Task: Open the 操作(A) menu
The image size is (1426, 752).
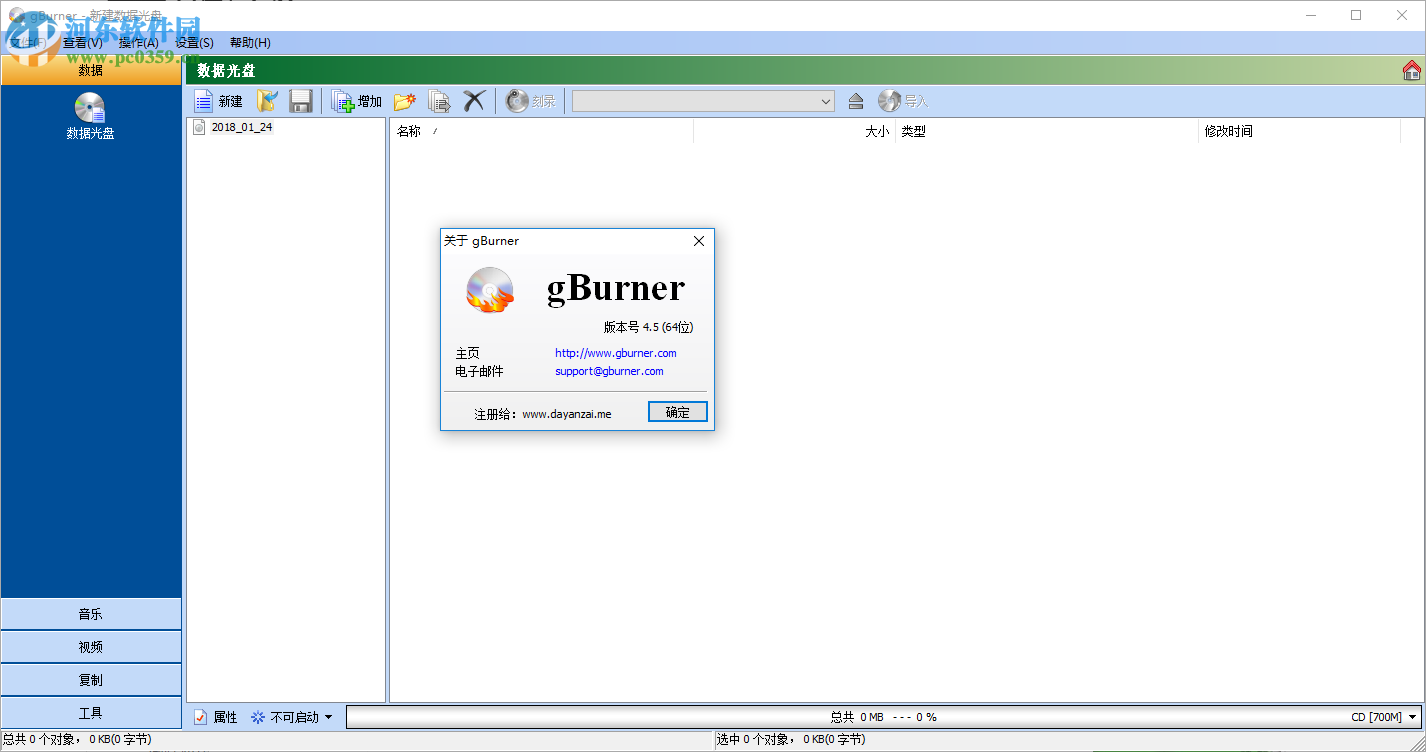Action: (x=138, y=43)
